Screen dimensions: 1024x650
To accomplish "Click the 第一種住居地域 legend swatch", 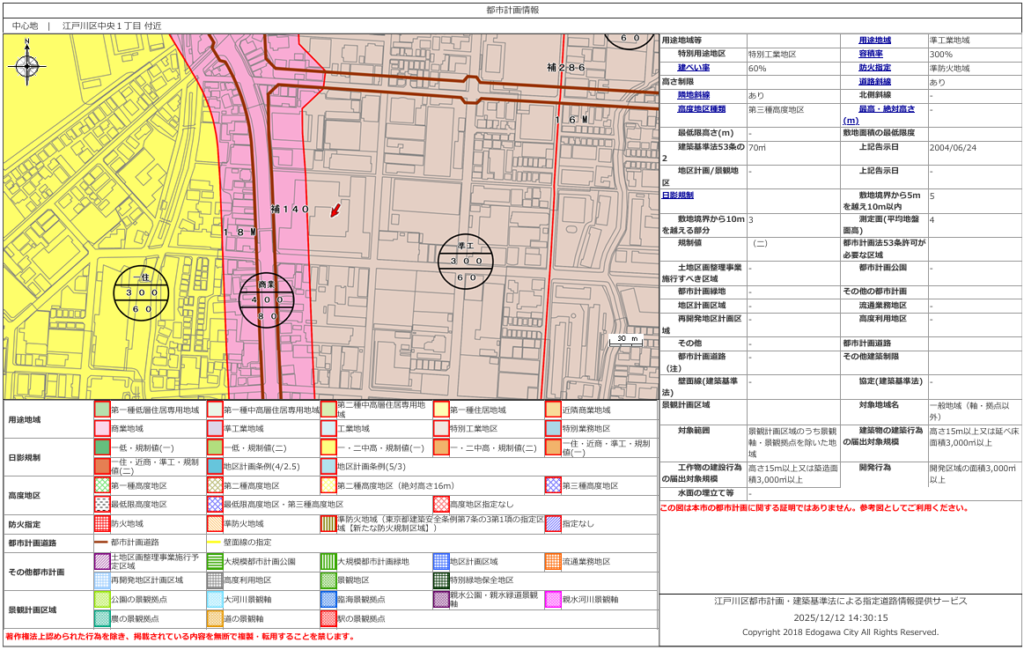I will pos(438,410).
